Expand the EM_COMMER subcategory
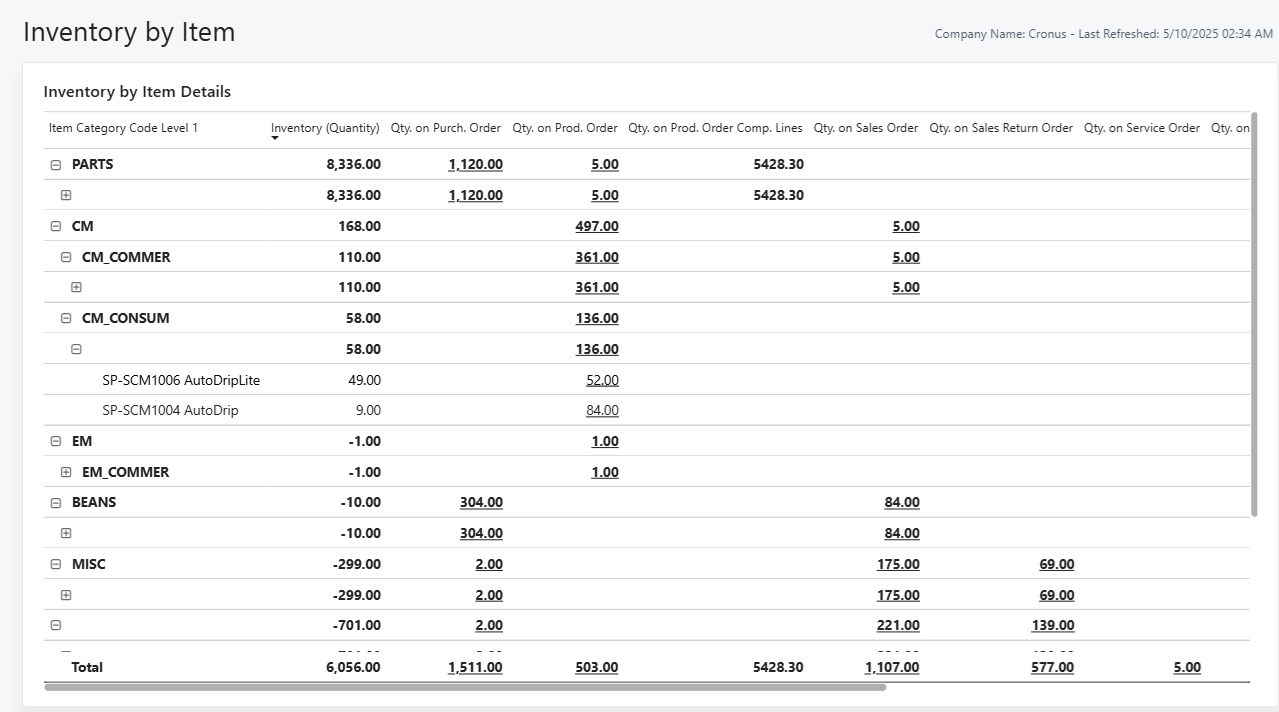The height and width of the screenshot is (712, 1279). click(x=66, y=472)
